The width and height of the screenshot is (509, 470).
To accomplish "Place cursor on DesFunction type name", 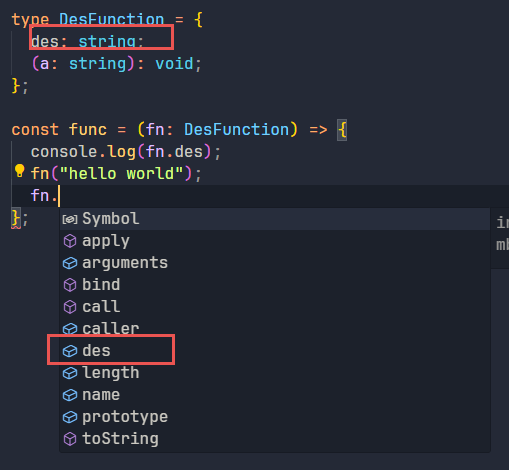I will coord(112,19).
